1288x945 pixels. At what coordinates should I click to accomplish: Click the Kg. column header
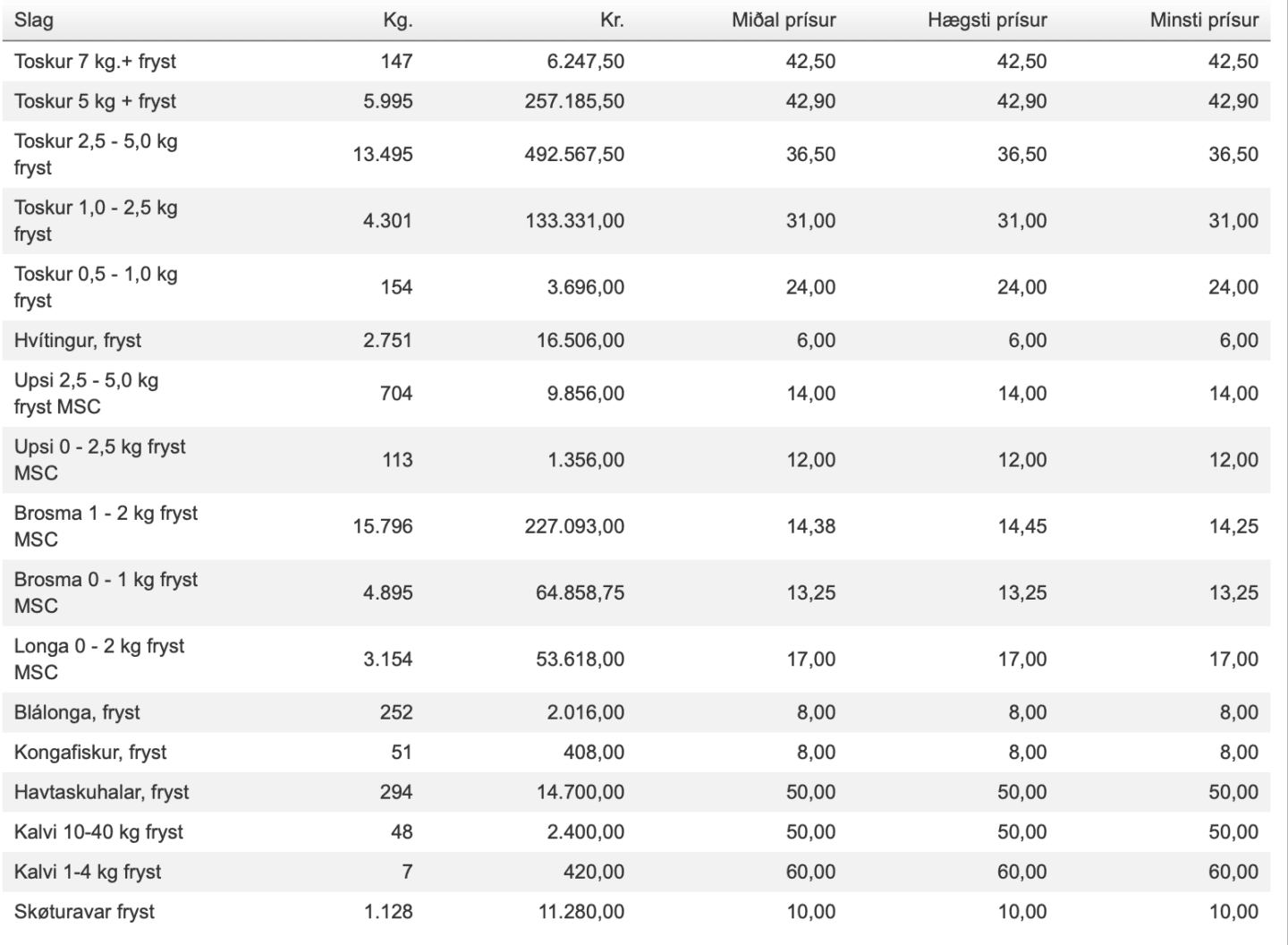point(398,20)
